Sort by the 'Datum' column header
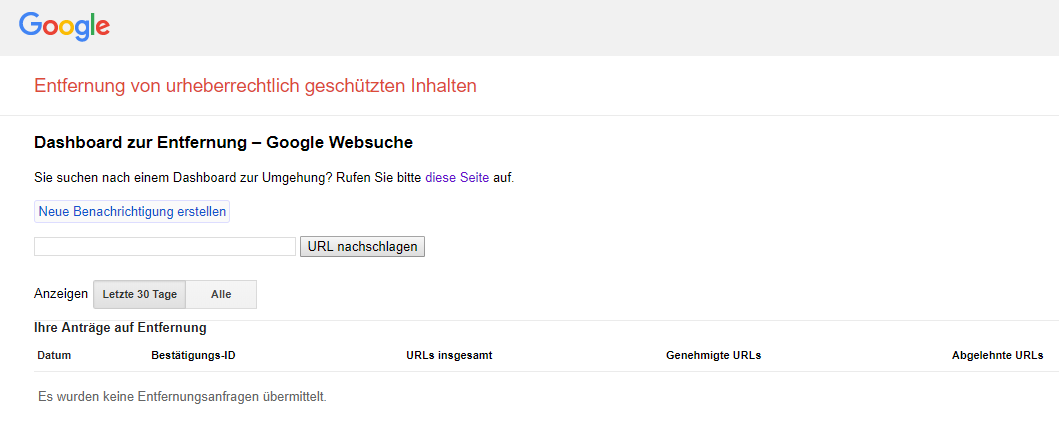 [54, 355]
